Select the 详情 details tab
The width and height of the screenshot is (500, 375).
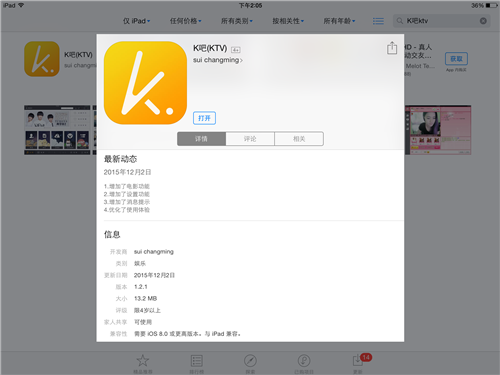(201, 139)
